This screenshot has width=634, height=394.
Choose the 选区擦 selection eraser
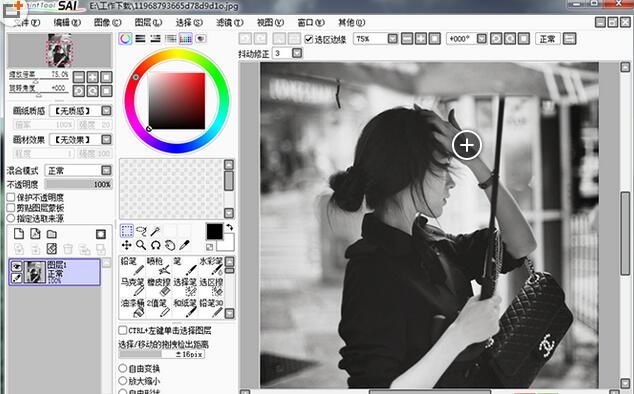tap(211, 287)
